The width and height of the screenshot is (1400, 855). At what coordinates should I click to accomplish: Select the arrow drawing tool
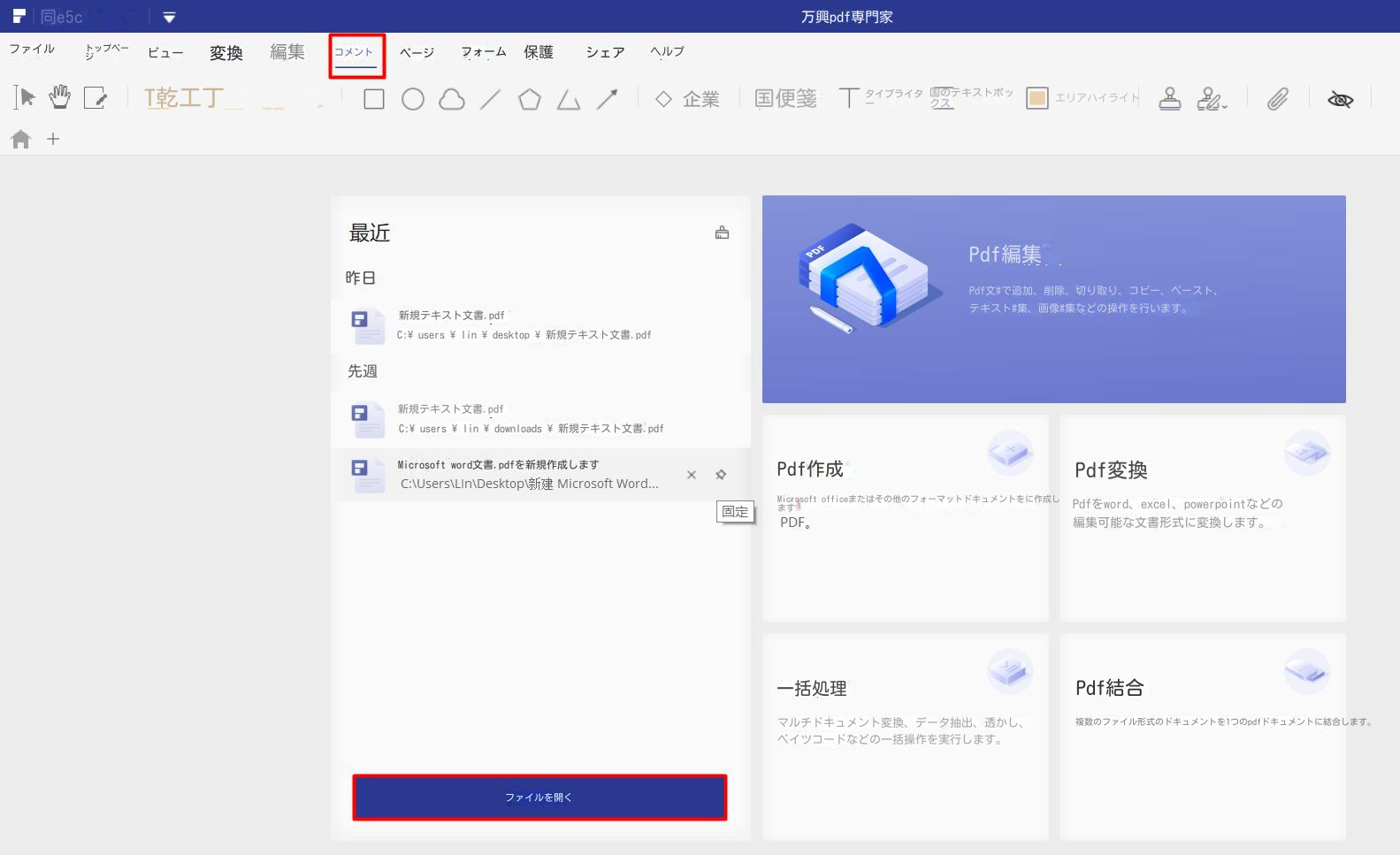pos(608,99)
